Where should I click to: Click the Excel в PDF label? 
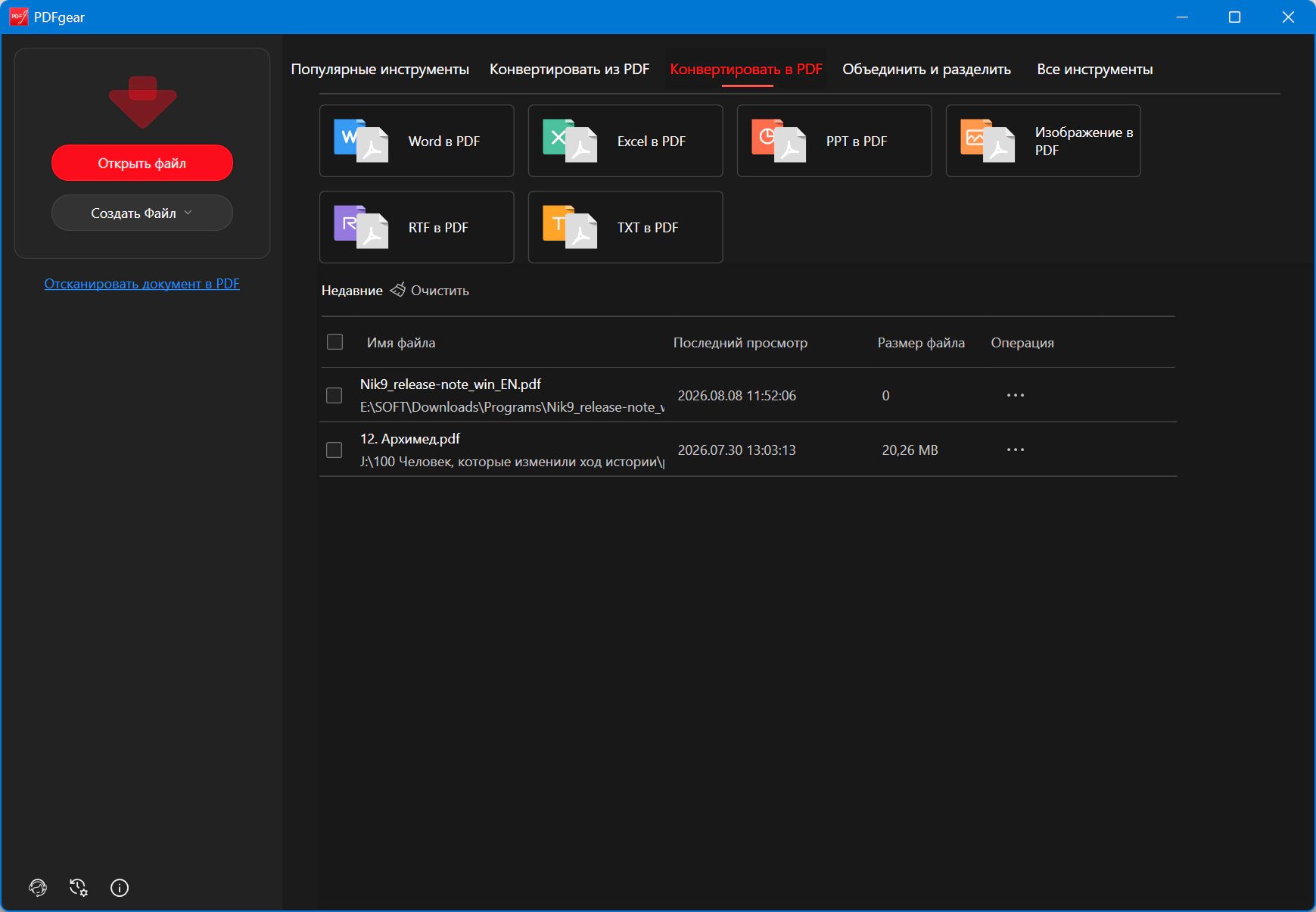click(652, 142)
